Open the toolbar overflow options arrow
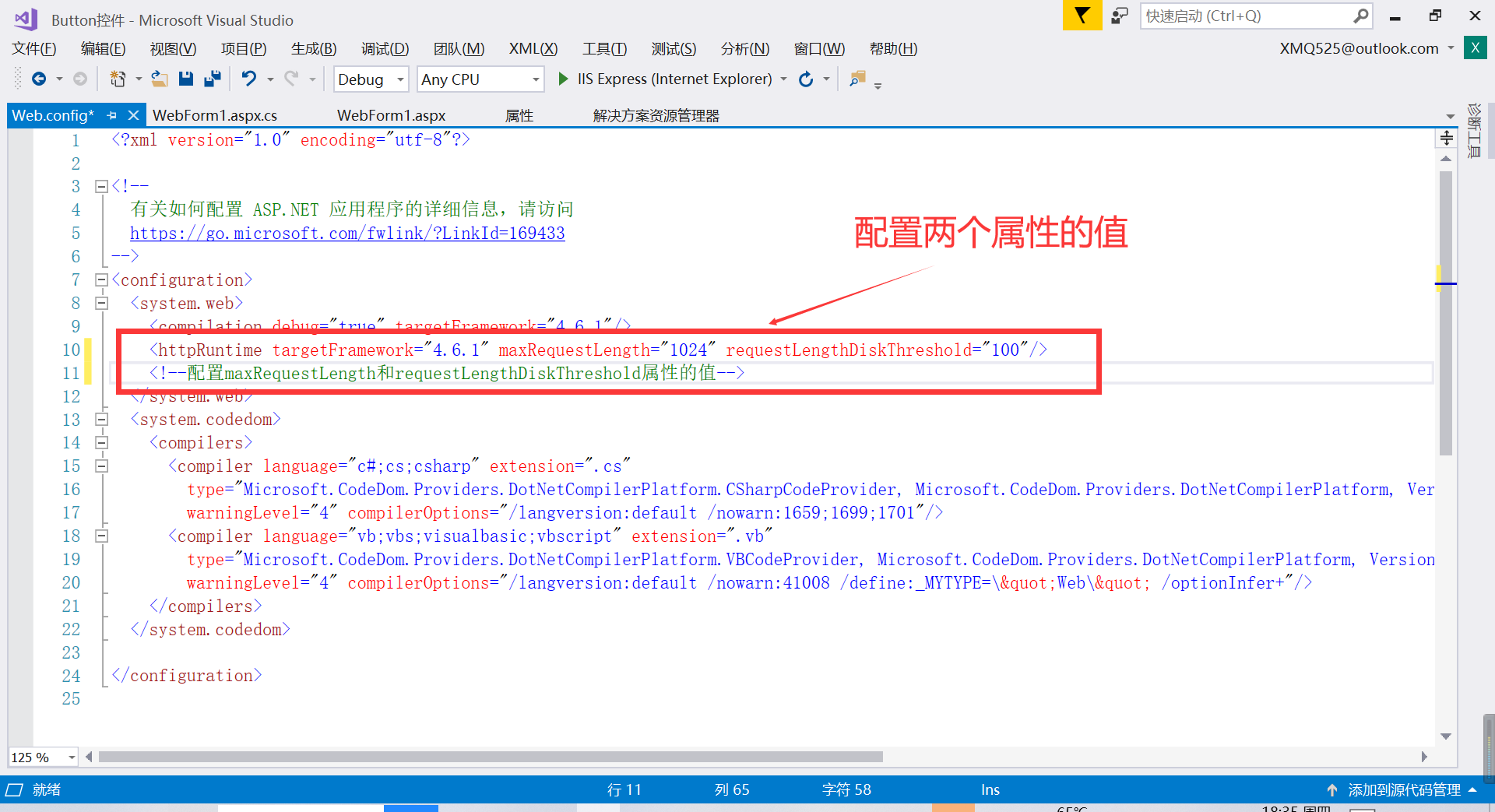1495x812 pixels. click(878, 85)
